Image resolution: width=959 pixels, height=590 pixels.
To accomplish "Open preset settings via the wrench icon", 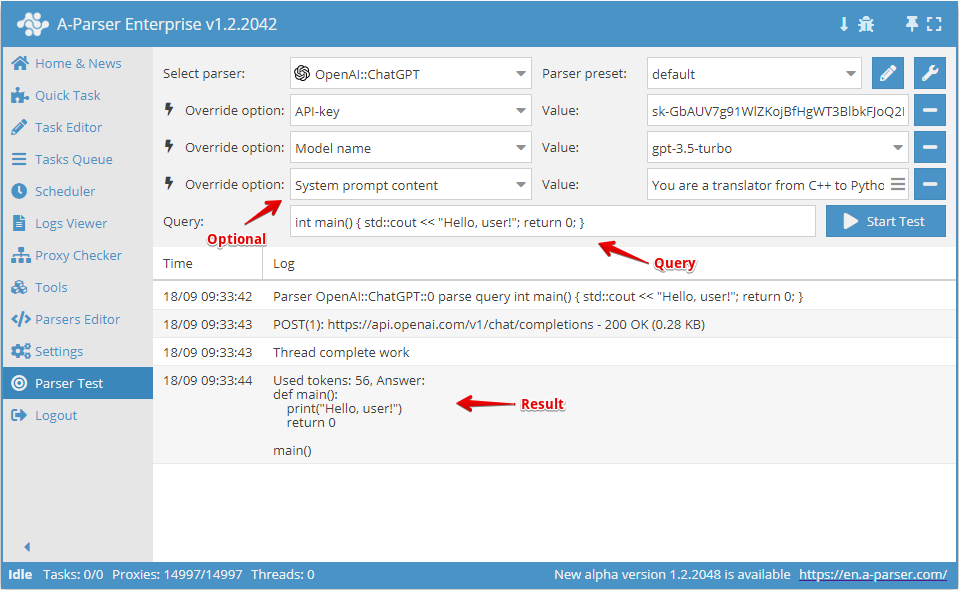I will coord(929,73).
